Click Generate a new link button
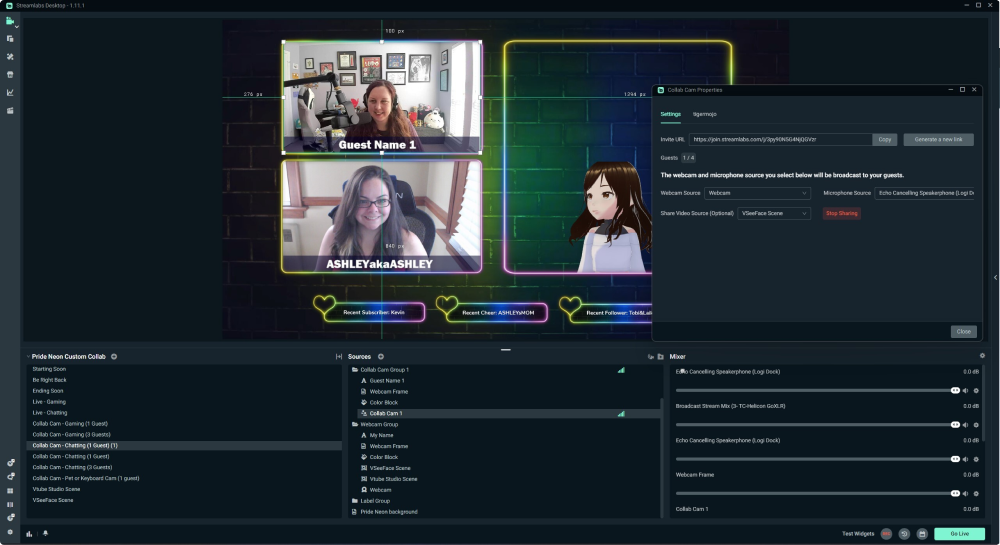This screenshot has width=1000, height=545. point(938,140)
